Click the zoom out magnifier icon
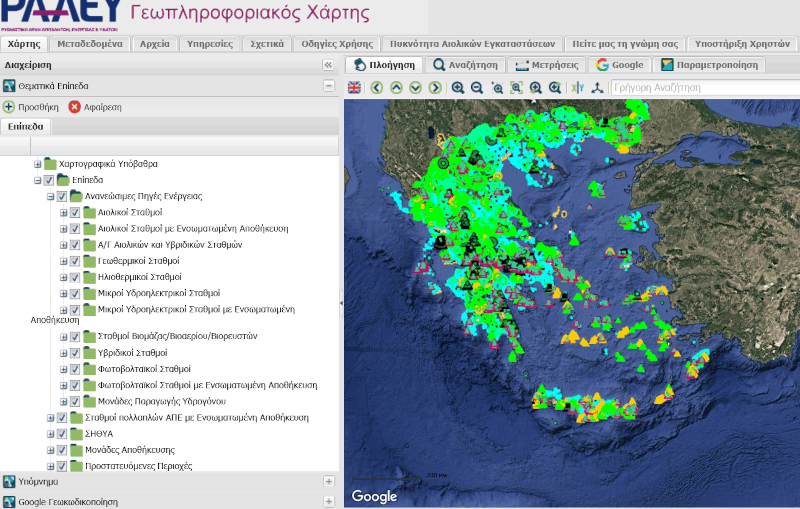The image size is (800, 509). [x=477, y=88]
